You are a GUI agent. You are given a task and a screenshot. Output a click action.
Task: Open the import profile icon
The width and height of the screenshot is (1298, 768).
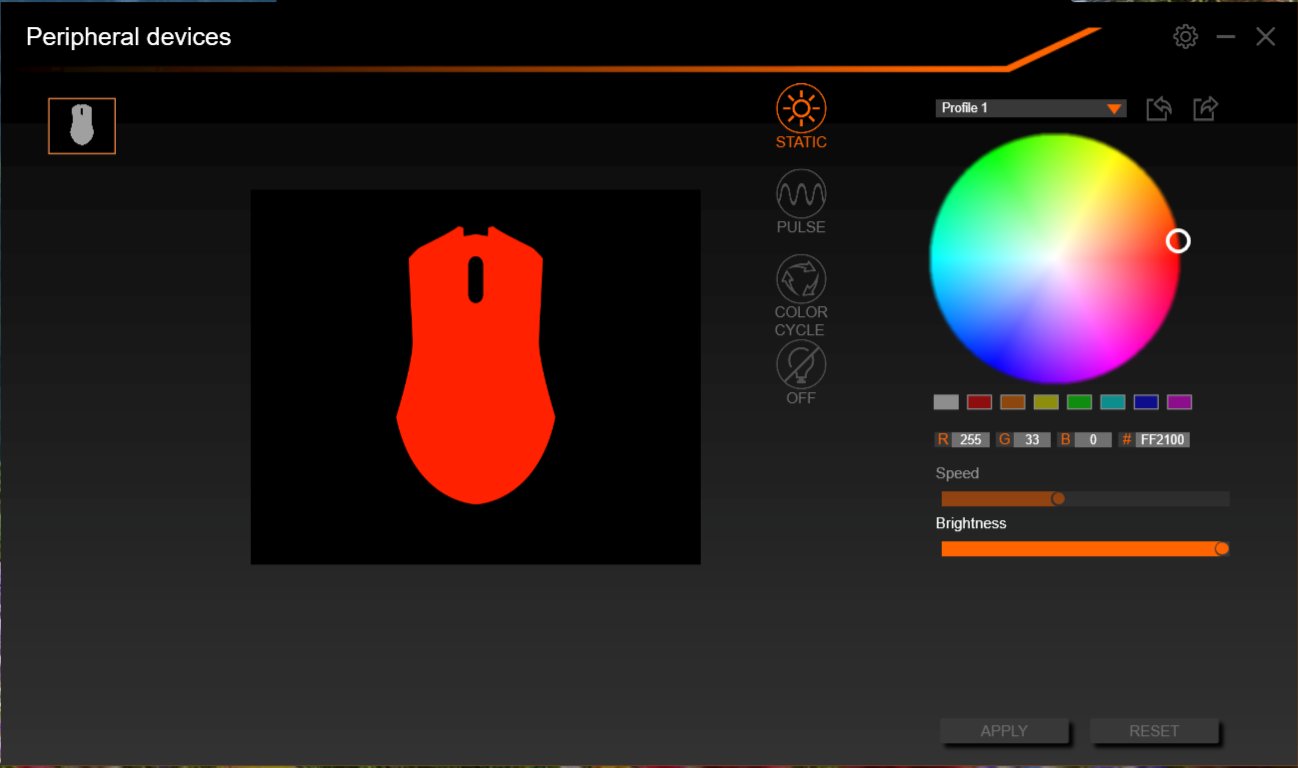1158,108
